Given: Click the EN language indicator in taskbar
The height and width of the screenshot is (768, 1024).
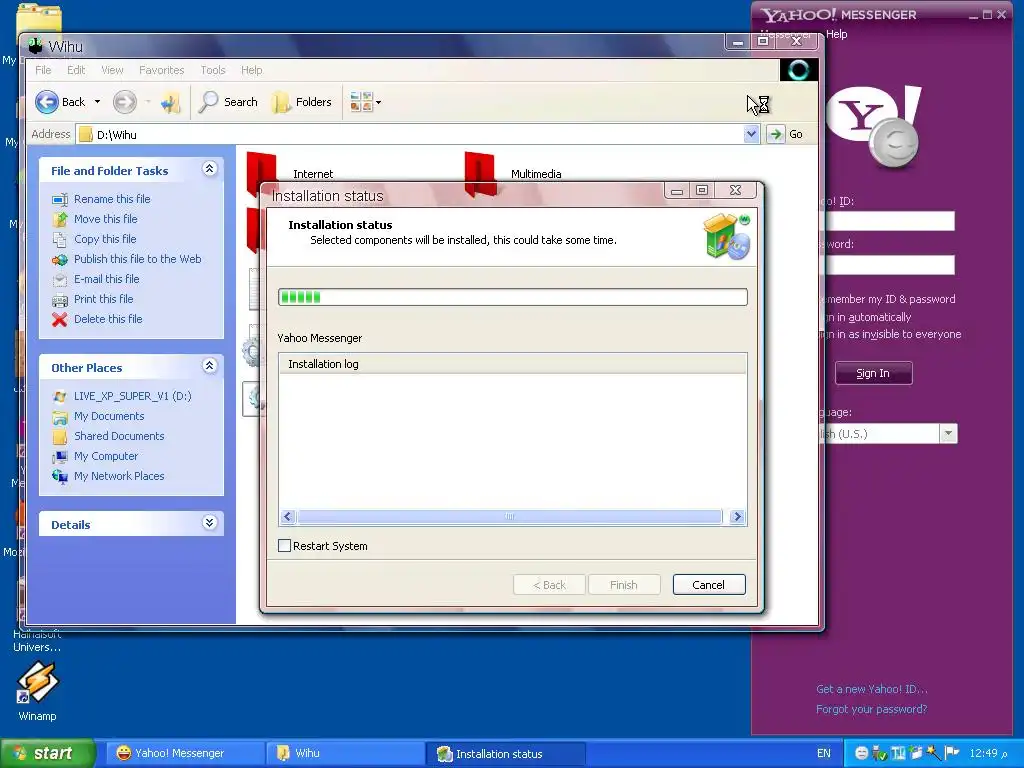Looking at the screenshot, I should coord(824,753).
